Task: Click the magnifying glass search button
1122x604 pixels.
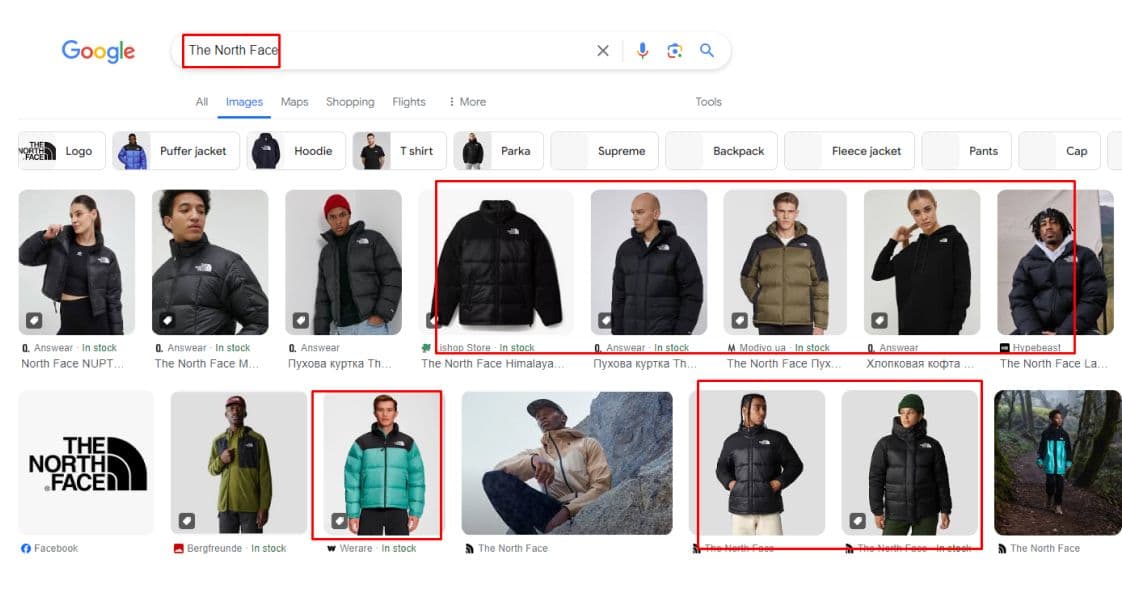Action: pos(707,51)
